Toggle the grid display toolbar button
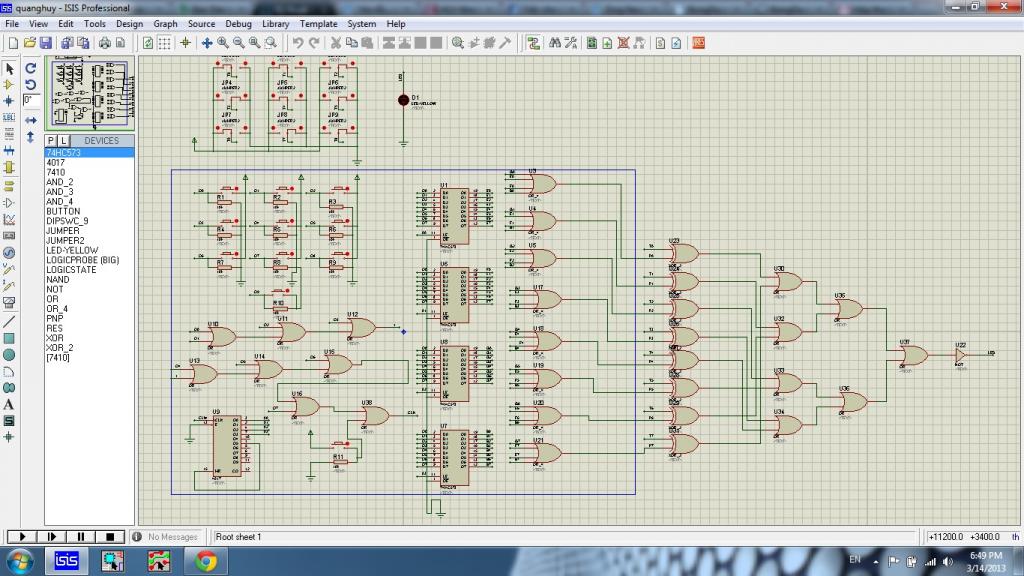Viewport: 1024px width, 576px height. (x=165, y=43)
